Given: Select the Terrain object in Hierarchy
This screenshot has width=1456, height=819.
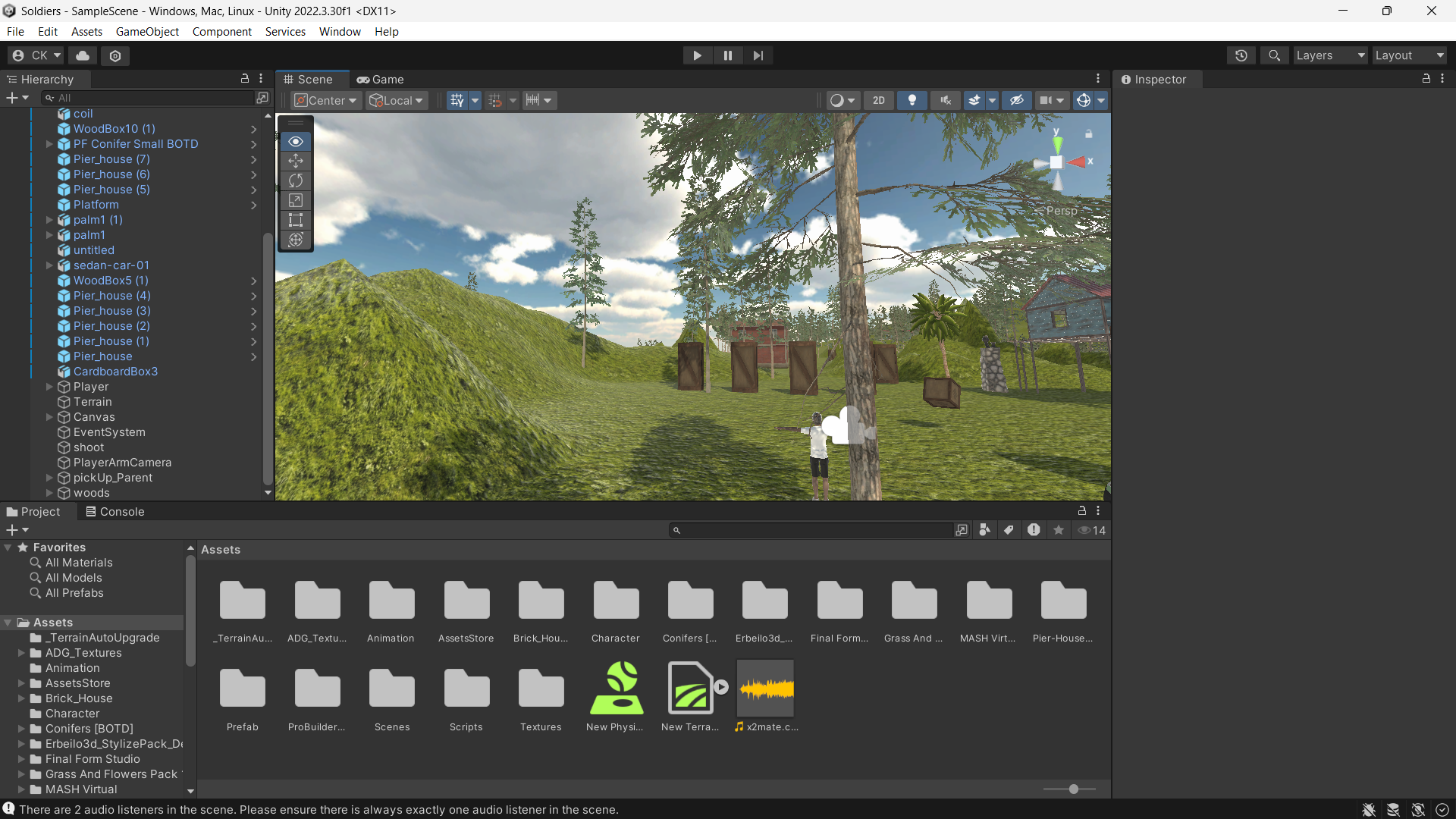Looking at the screenshot, I should (93, 402).
